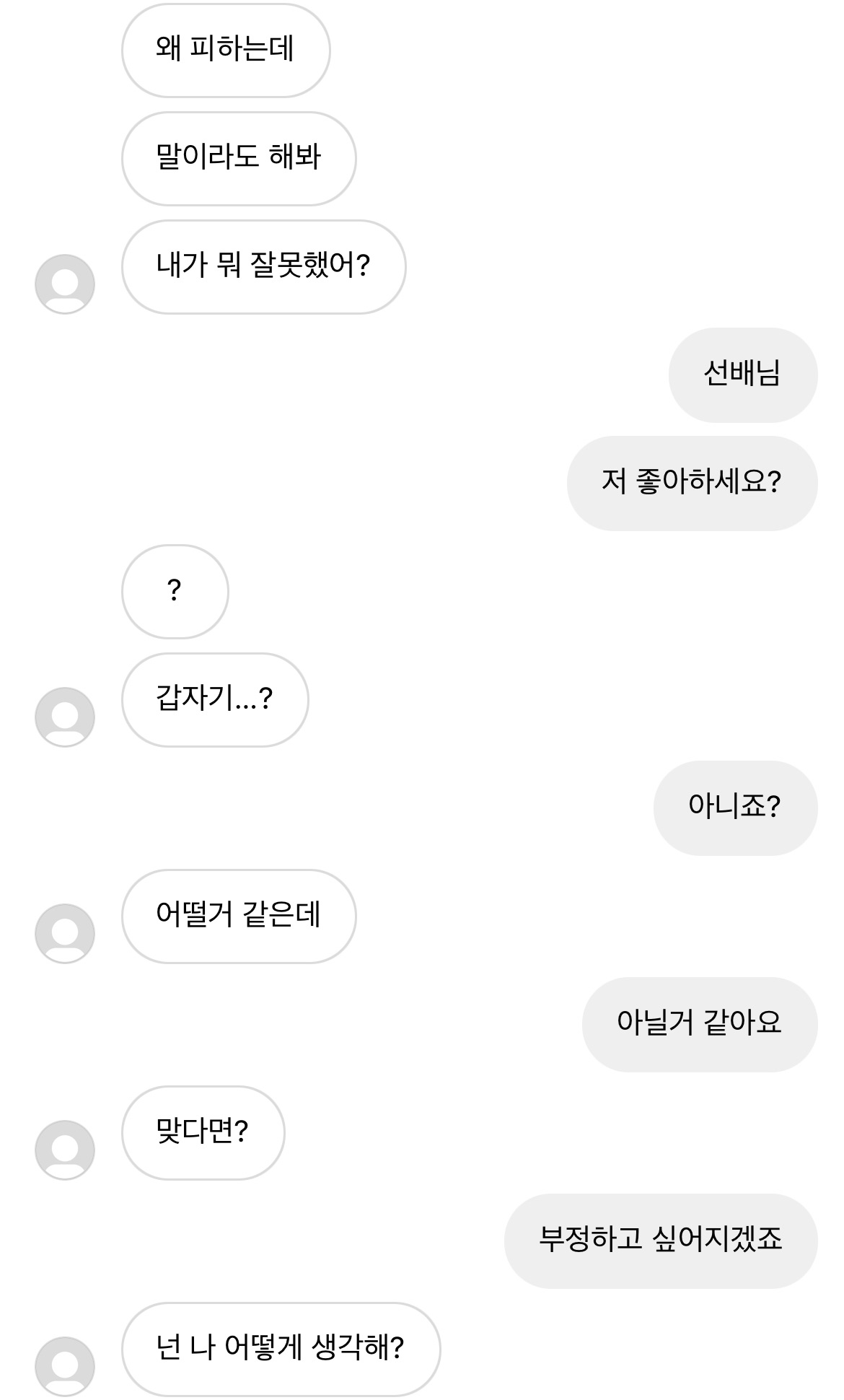Open avatar beside '넌 나 어떻게 생각해?'
The height and width of the screenshot is (1400, 844).
[65, 1366]
